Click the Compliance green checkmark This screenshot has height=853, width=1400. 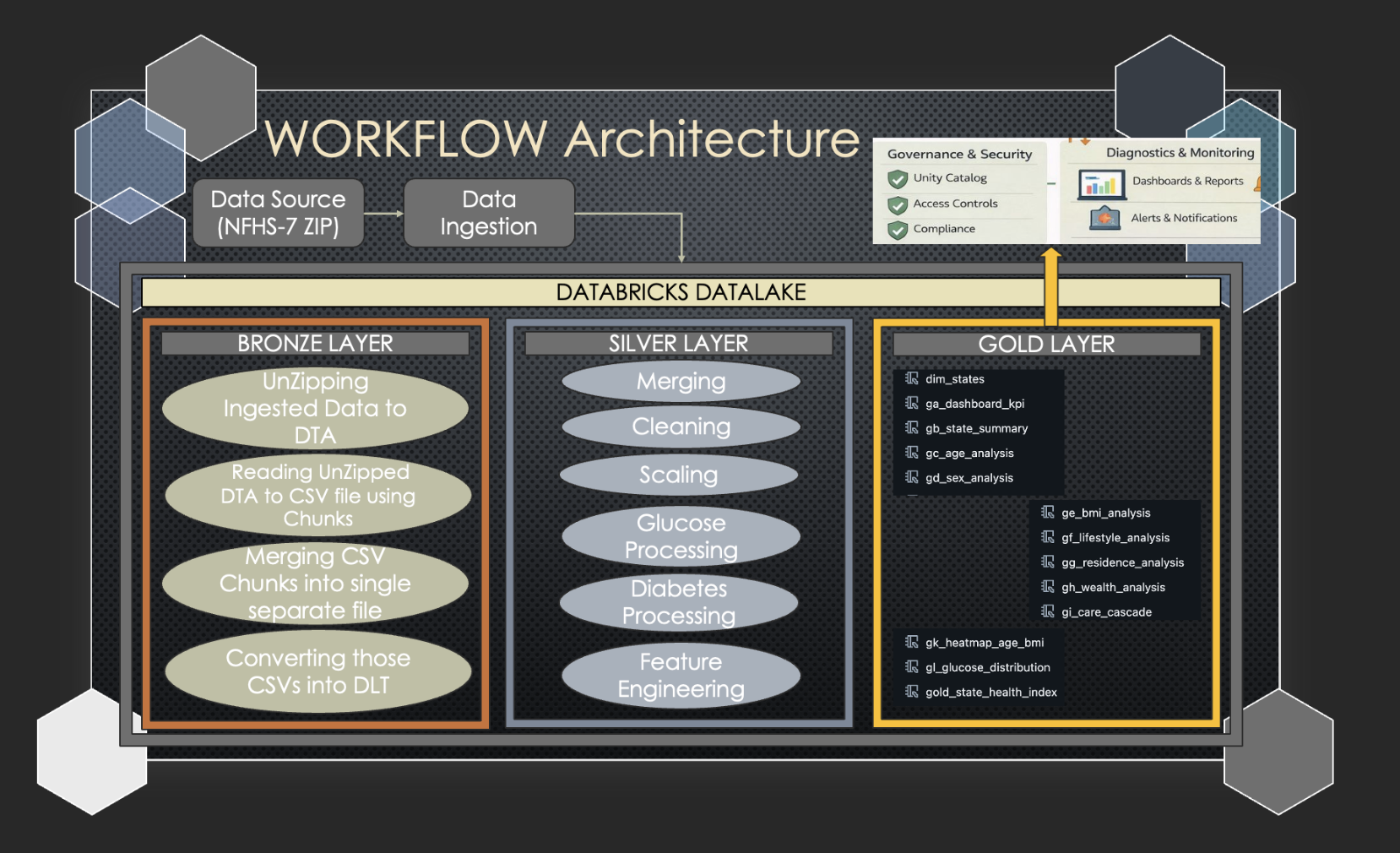coord(898,230)
